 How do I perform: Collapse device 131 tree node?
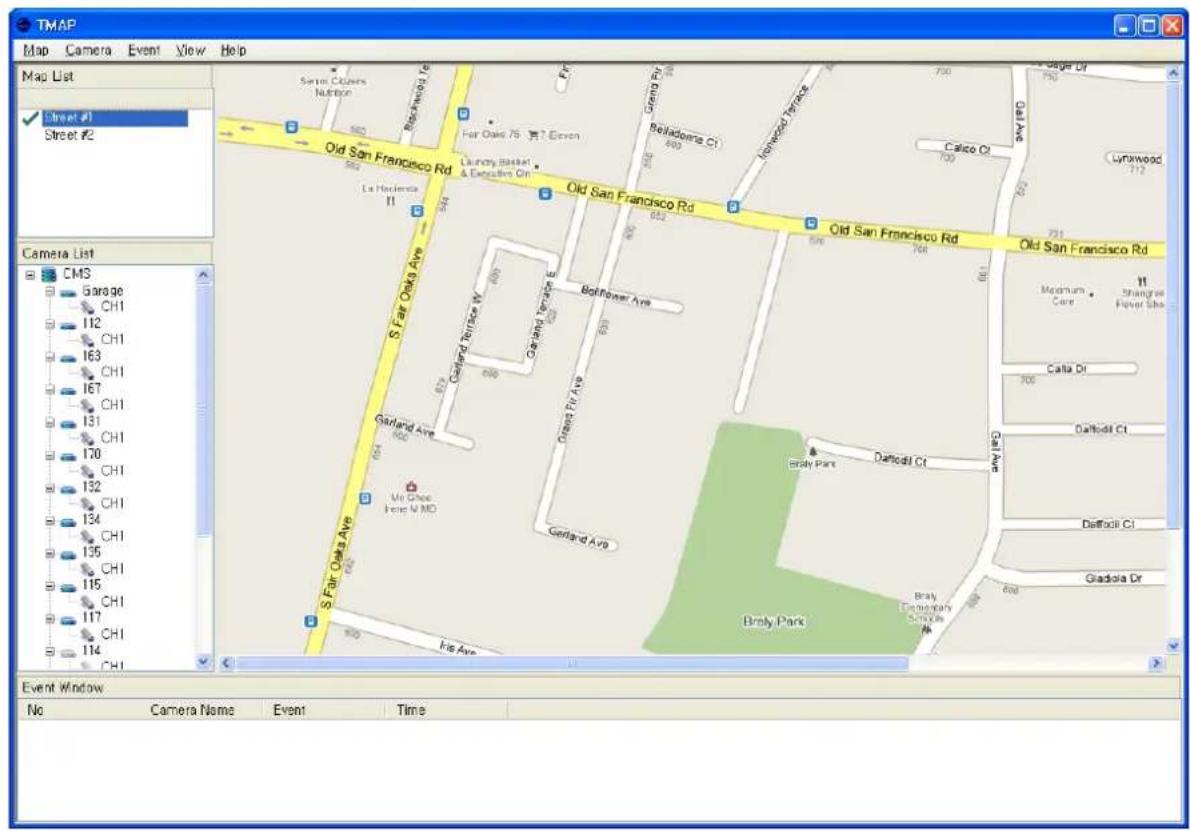[50, 422]
